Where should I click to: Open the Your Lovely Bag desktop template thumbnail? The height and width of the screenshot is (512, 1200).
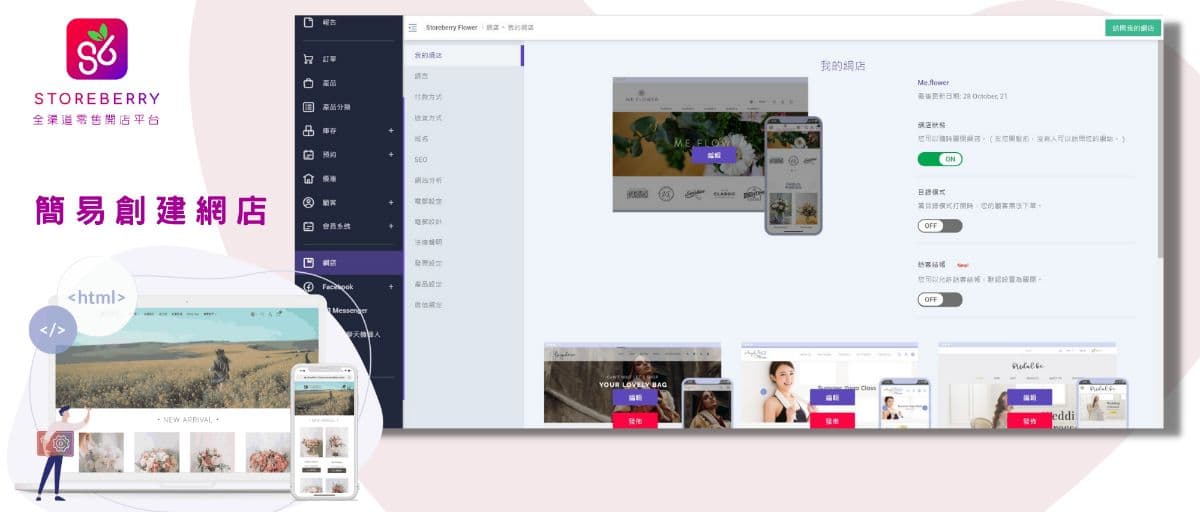pyautogui.click(x=632, y=385)
